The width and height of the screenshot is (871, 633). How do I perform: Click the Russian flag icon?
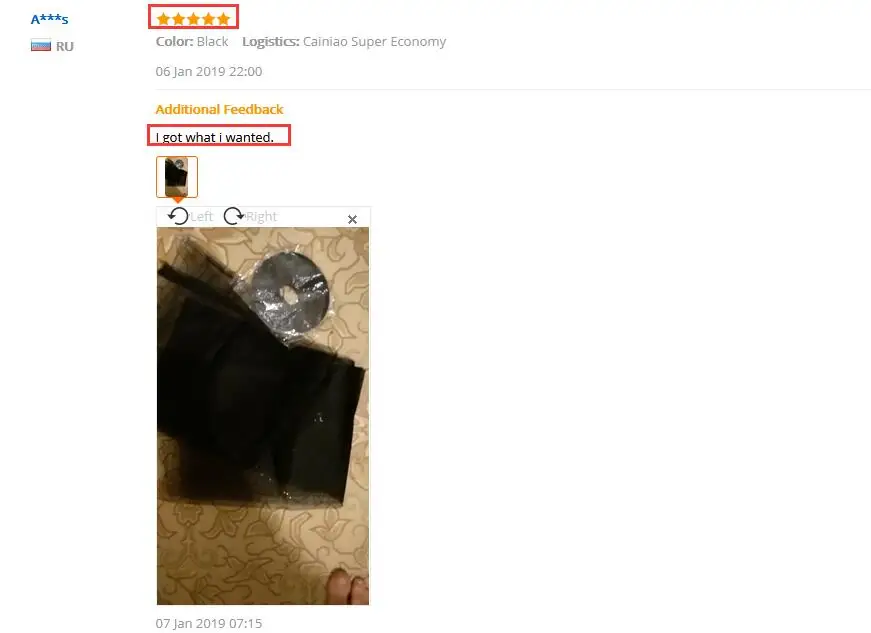[x=41, y=46]
